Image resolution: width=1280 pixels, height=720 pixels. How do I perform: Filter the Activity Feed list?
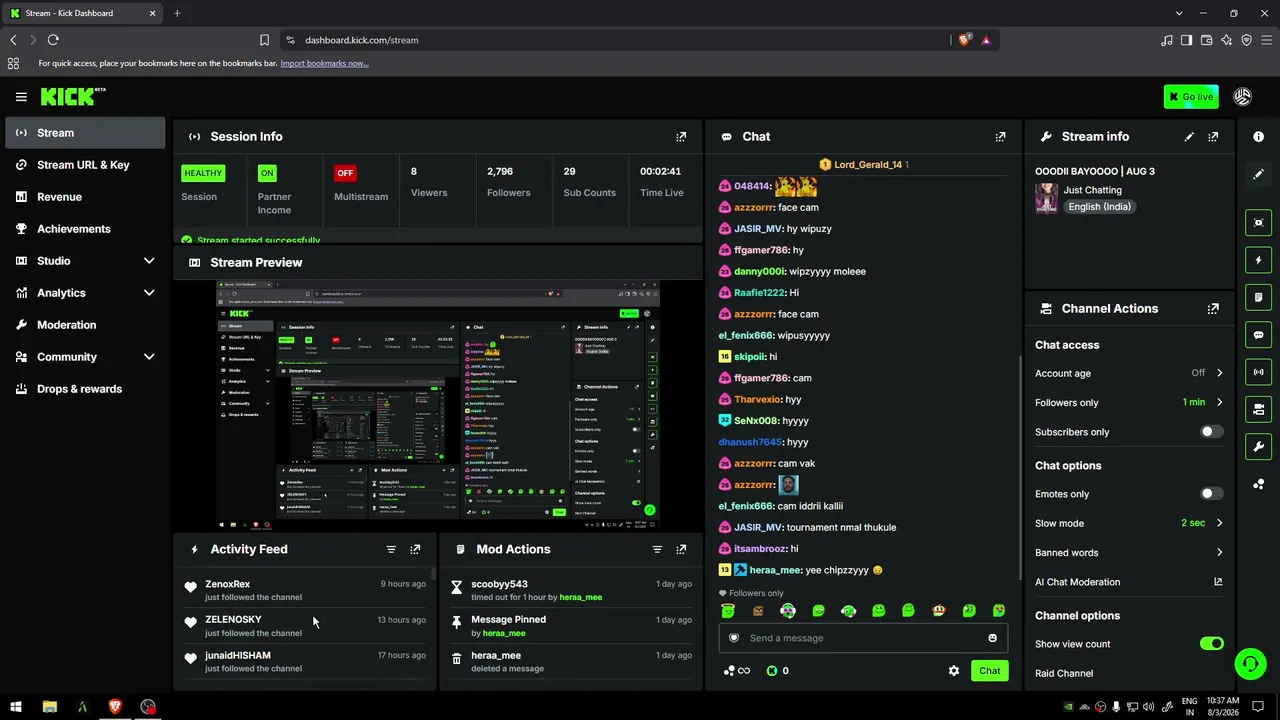pyautogui.click(x=391, y=550)
